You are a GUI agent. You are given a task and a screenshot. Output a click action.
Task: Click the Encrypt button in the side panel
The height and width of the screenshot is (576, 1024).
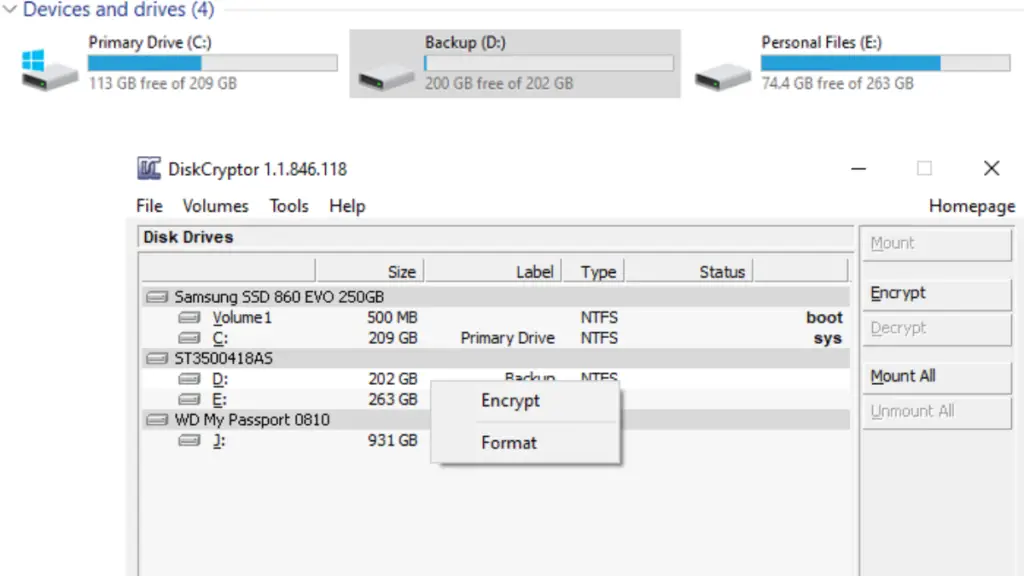pos(937,293)
